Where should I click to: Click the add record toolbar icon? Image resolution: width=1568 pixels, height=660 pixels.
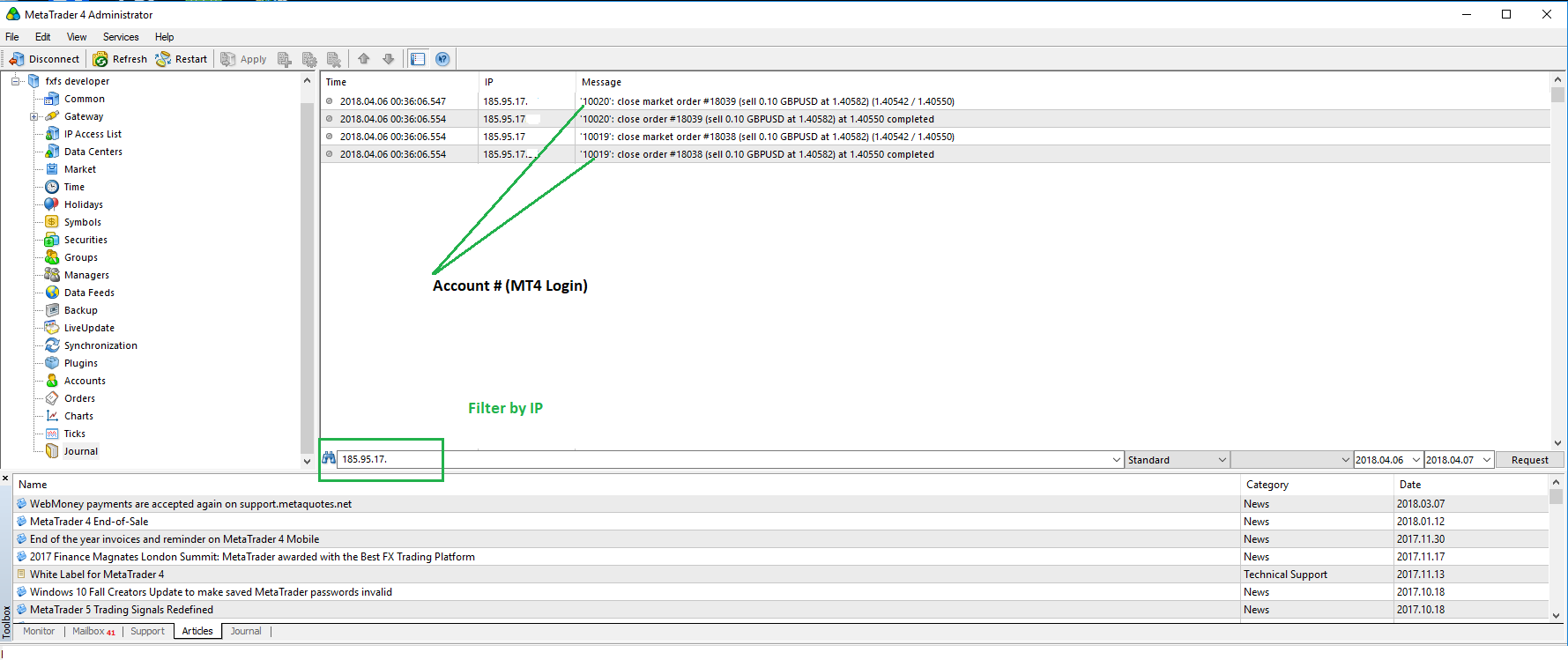click(285, 59)
